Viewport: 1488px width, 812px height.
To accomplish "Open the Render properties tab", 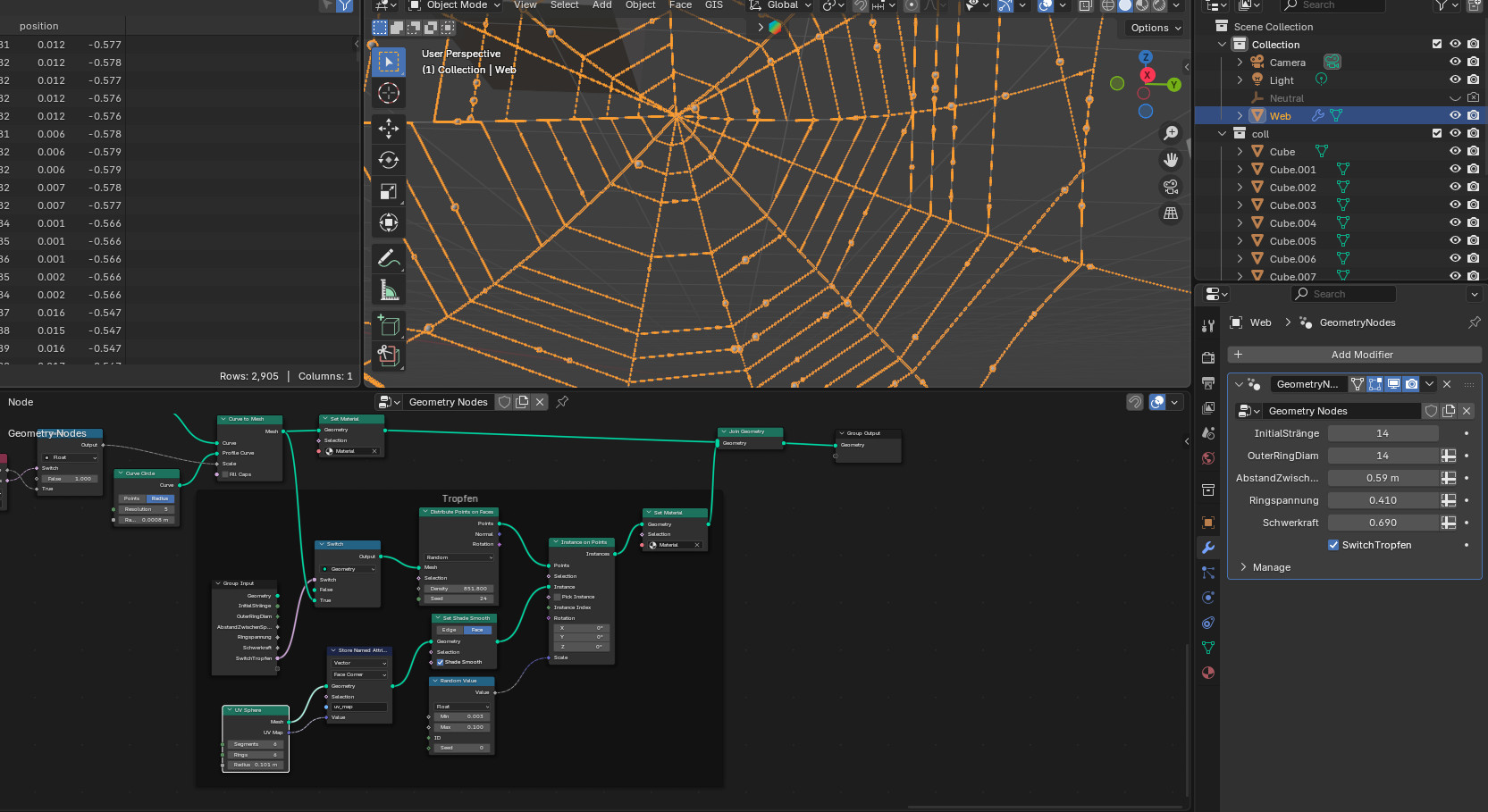I will [x=1208, y=358].
